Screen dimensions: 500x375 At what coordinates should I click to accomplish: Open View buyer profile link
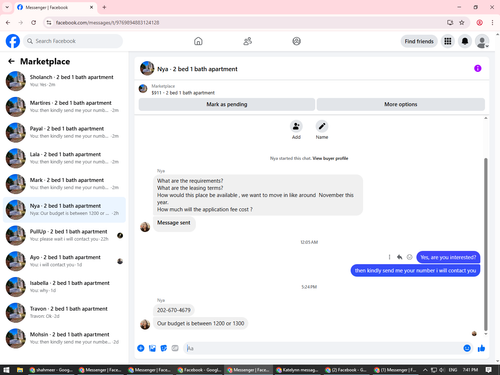(330, 158)
